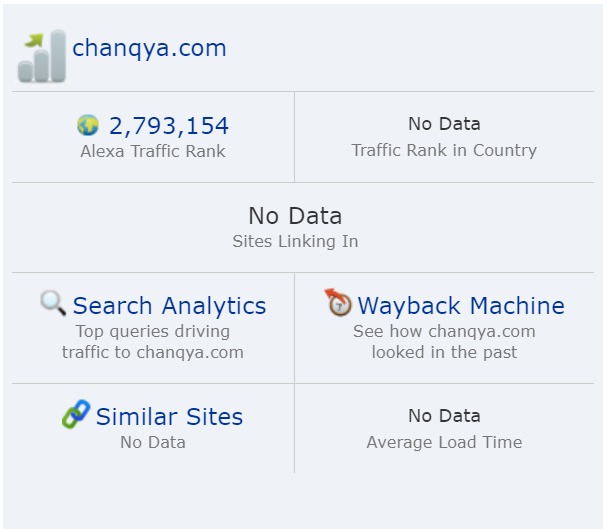Click the Average Load Time label
The image size is (609, 531).
coord(444,442)
